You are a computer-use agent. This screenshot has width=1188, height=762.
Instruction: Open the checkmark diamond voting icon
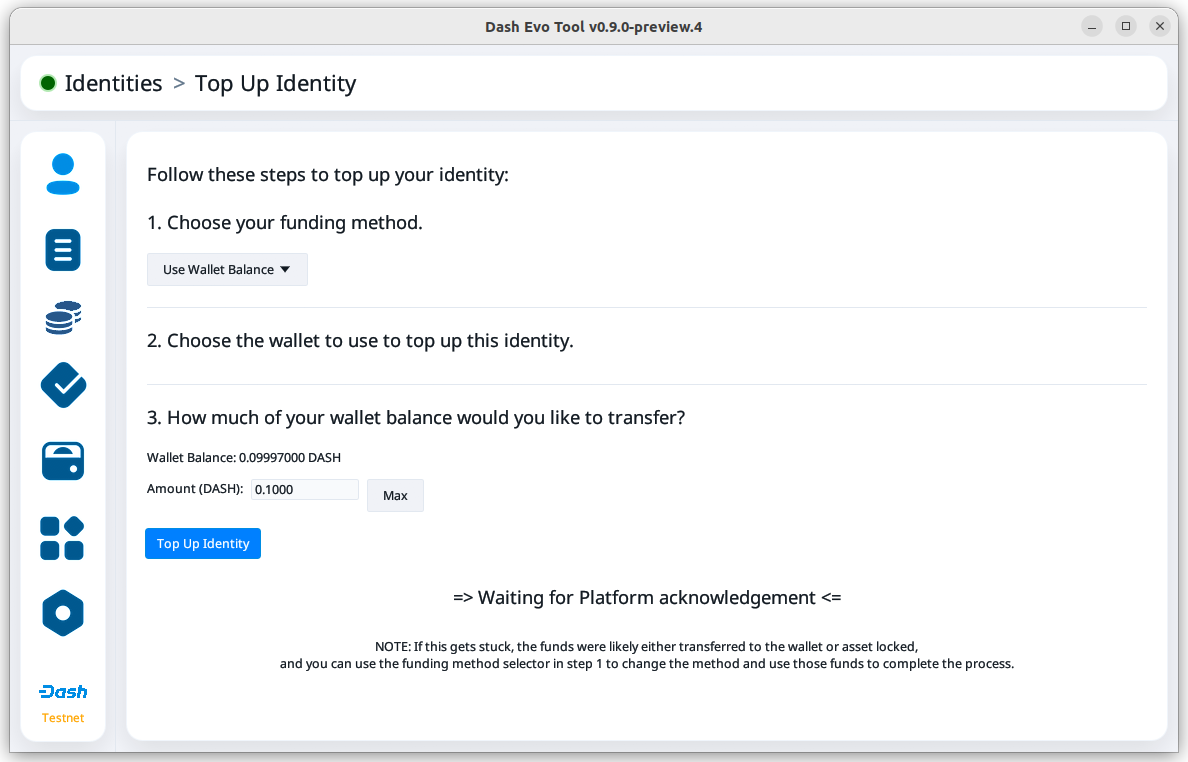[x=63, y=385]
